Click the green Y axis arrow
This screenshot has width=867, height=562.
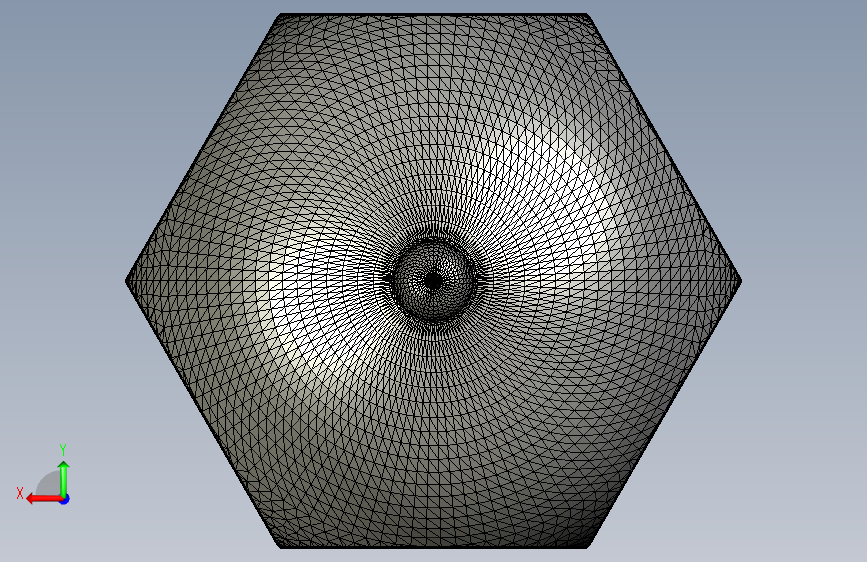coord(64,478)
